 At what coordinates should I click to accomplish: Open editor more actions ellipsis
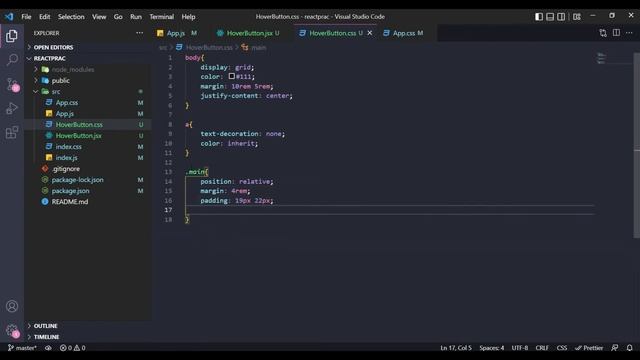(x=629, y=33)
